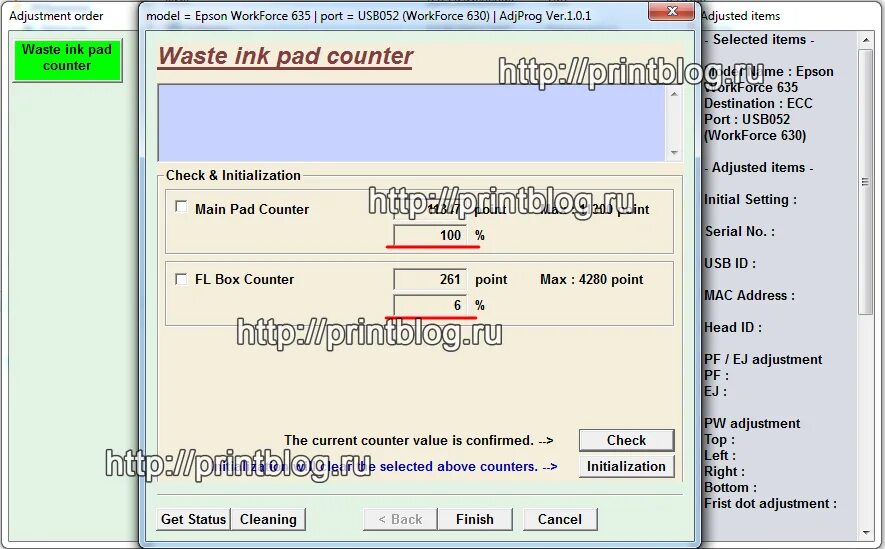The width and height of the screenshot is (885, 549).
Task: Click message box scroll up arrow
Action: pyautogui.click(x=674, y=94)
